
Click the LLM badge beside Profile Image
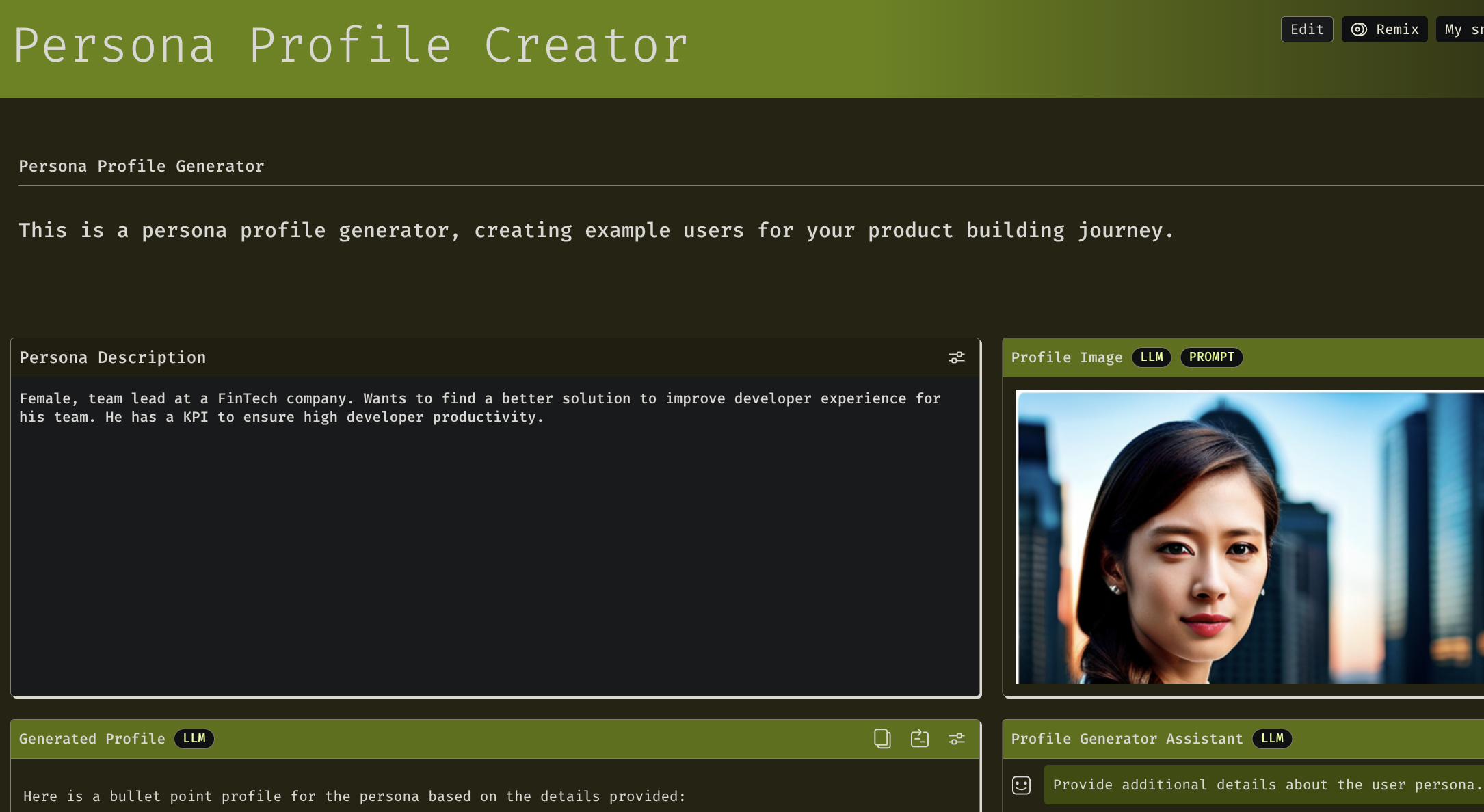[1151, 357]
